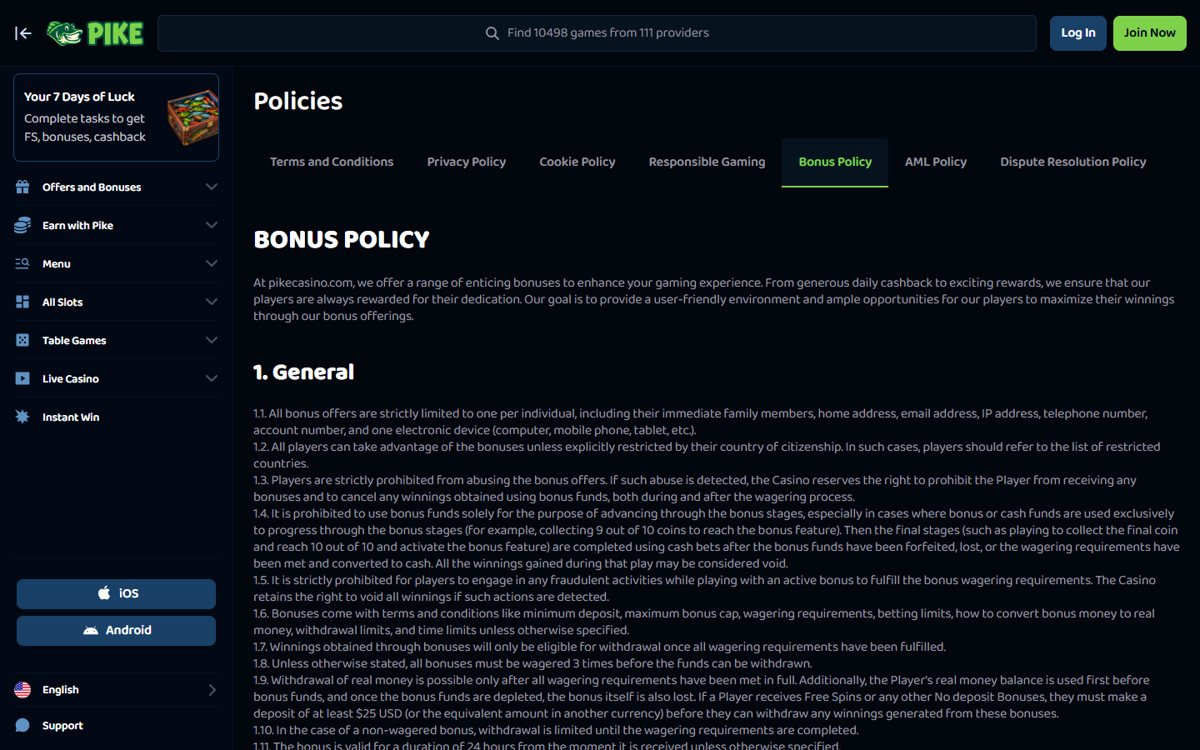Click the Support chat bubble icon
Viewport: 1200px width, 750px height.
23,726
